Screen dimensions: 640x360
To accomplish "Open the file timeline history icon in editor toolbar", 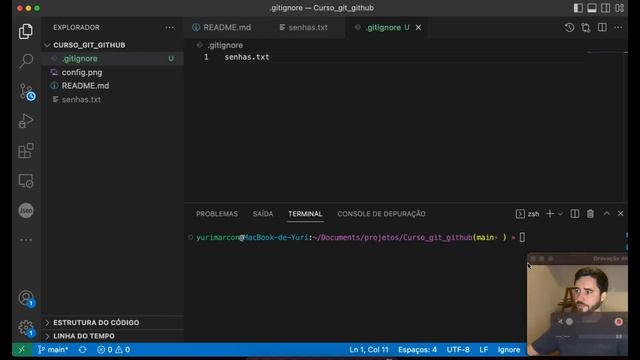I will [569, 27].
